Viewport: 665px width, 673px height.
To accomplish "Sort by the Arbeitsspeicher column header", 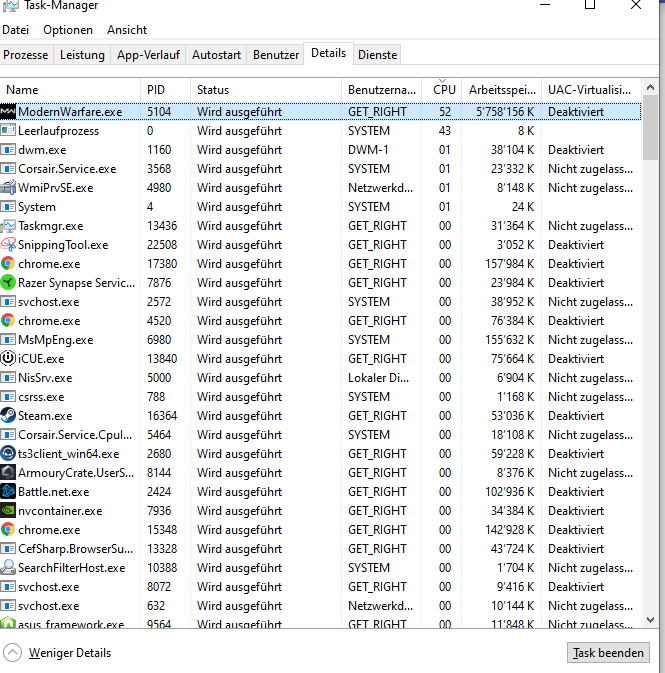I will point(501,90).
